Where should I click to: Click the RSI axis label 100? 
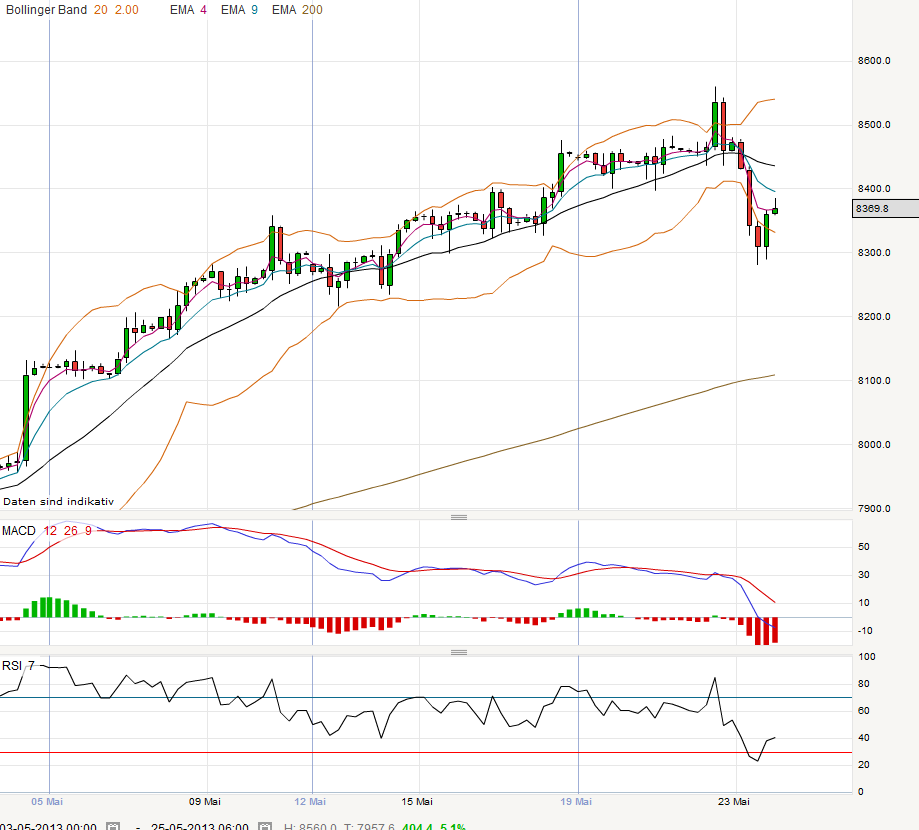867,656
